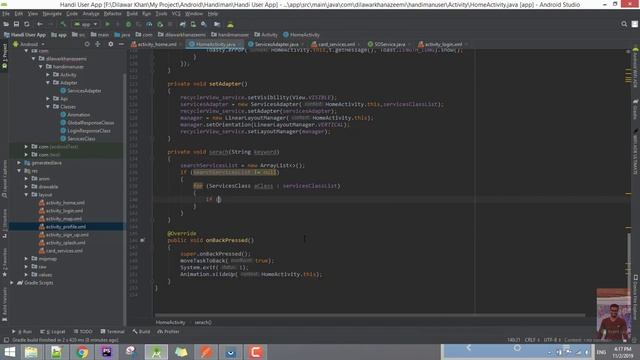Click the Open folder toolbar icon
The height and width of the screenshot is (360, 640).
pyautogui.click(x=6, y=24)
